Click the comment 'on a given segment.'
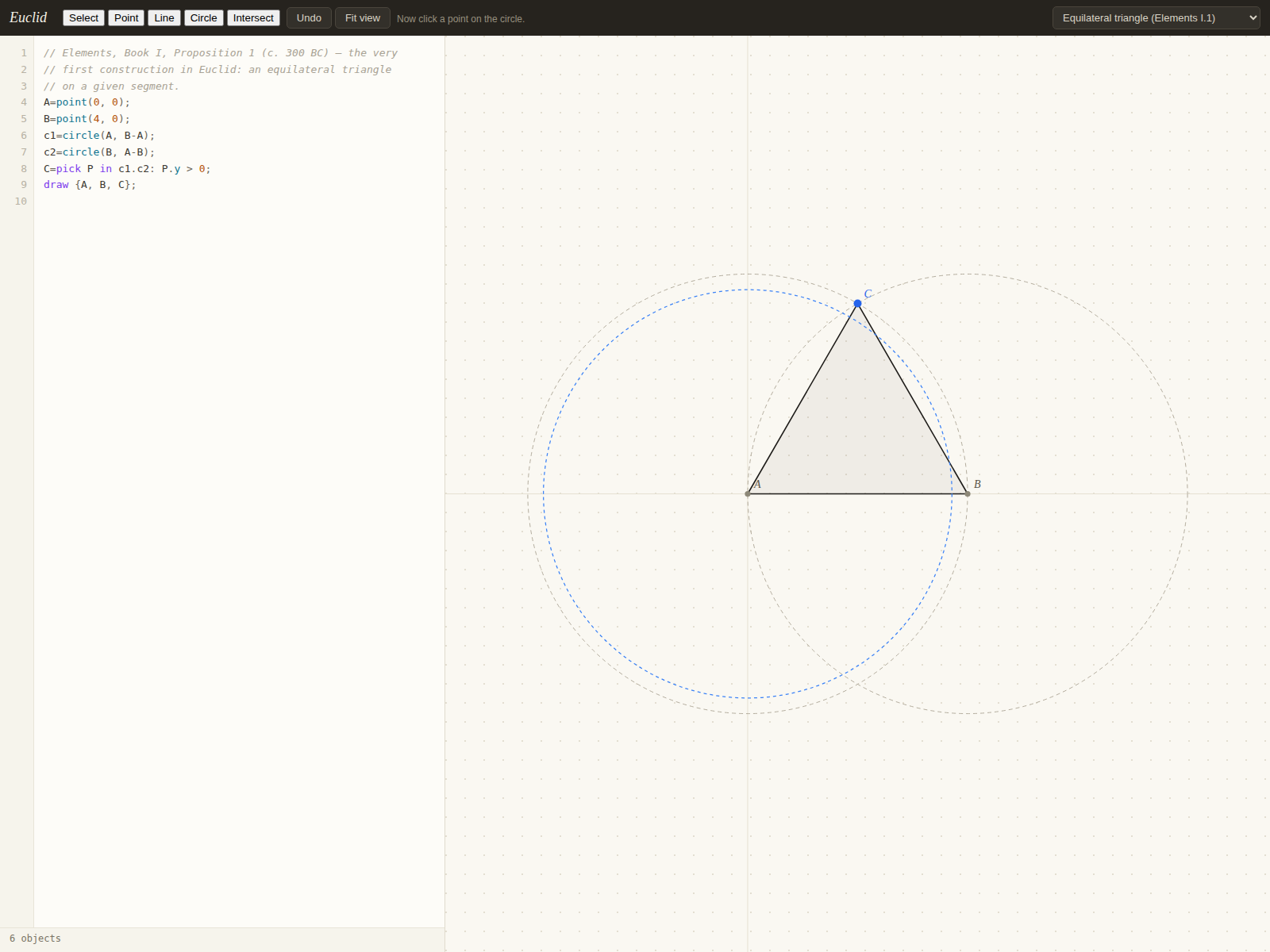 [111, 86]
